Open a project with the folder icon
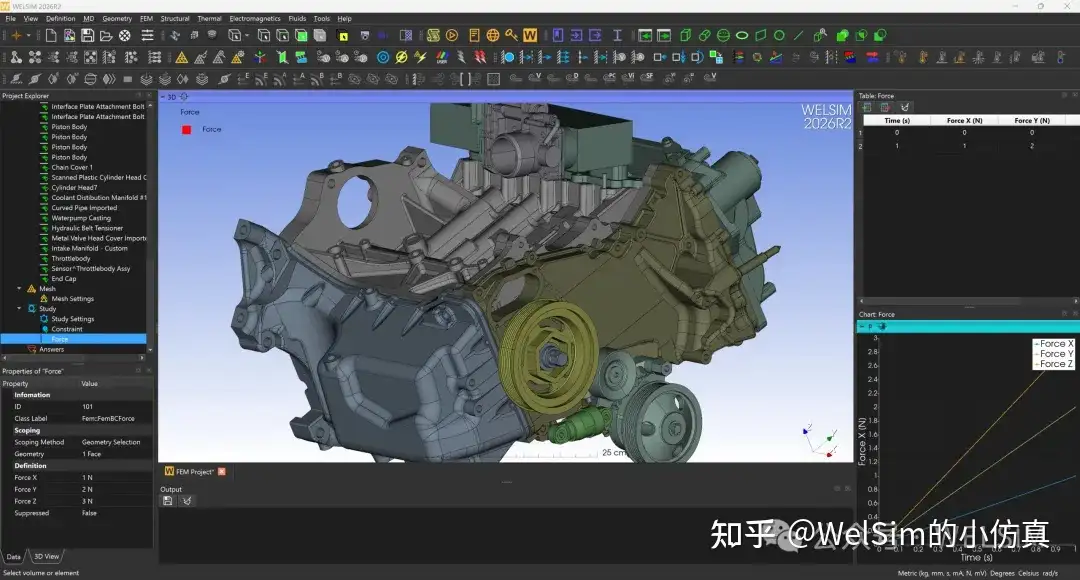1080x580 pixels. coord(106,36)
